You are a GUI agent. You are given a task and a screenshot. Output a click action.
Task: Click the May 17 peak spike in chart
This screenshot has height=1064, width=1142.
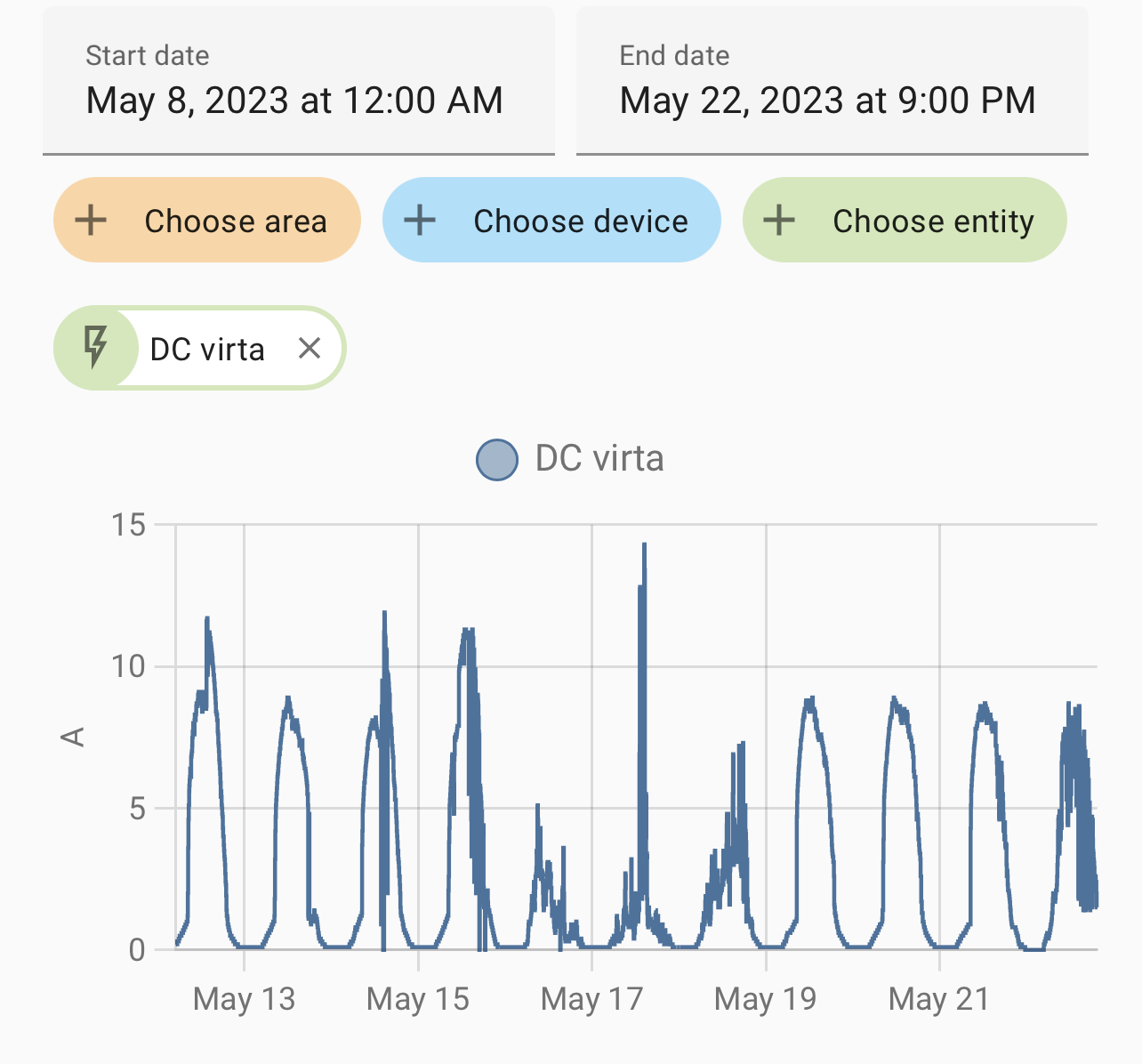pos(644,545)
